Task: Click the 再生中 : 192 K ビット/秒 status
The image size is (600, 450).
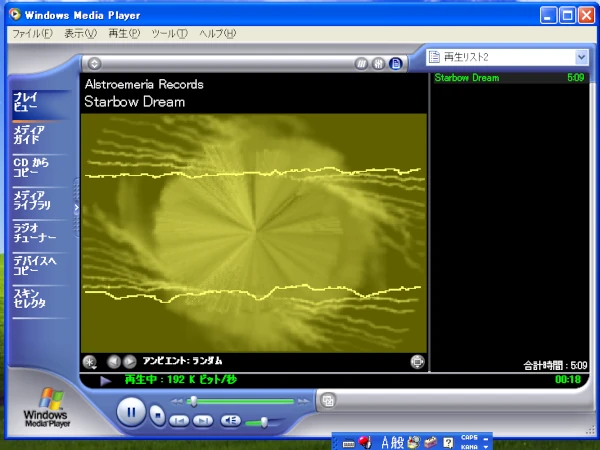Action: (x=181, y=380)
